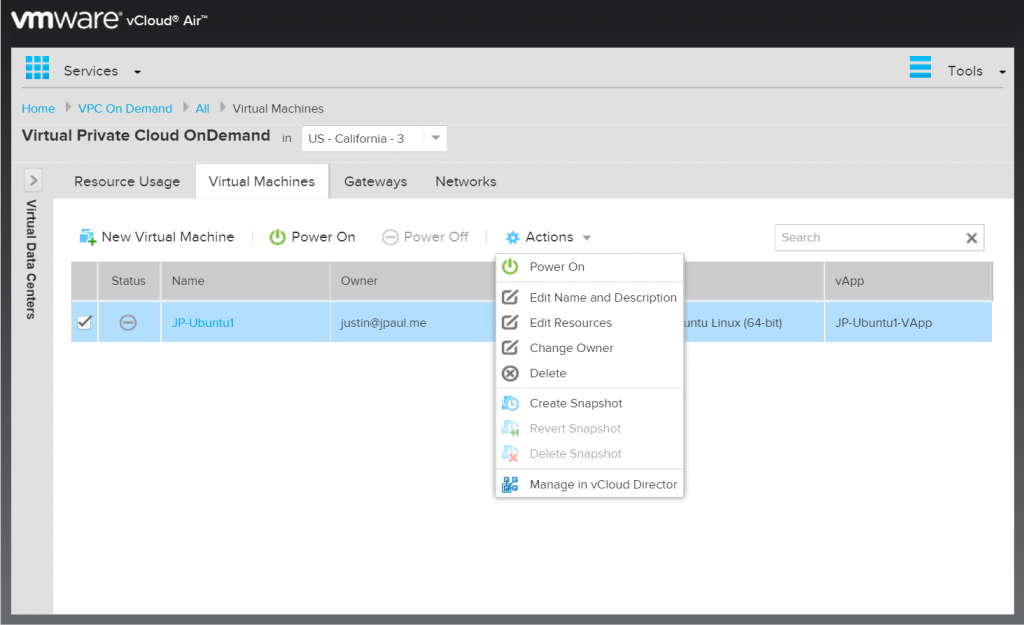Choose Power On from the Actions menu
The width and height of the screenshot is (1024, 625).
[x=590, y=266]
